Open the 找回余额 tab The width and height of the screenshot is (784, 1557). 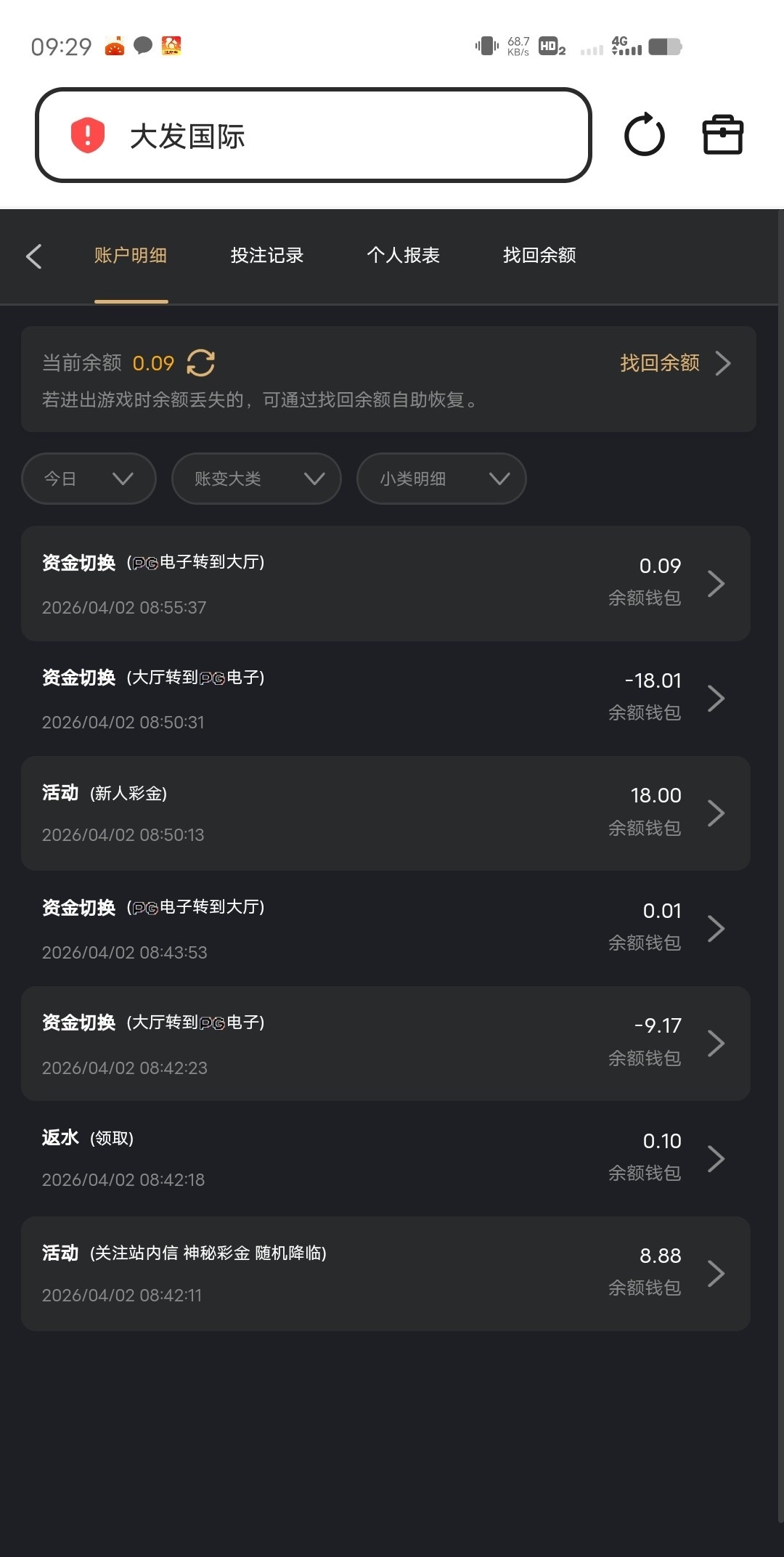click(x=539, y=256)
